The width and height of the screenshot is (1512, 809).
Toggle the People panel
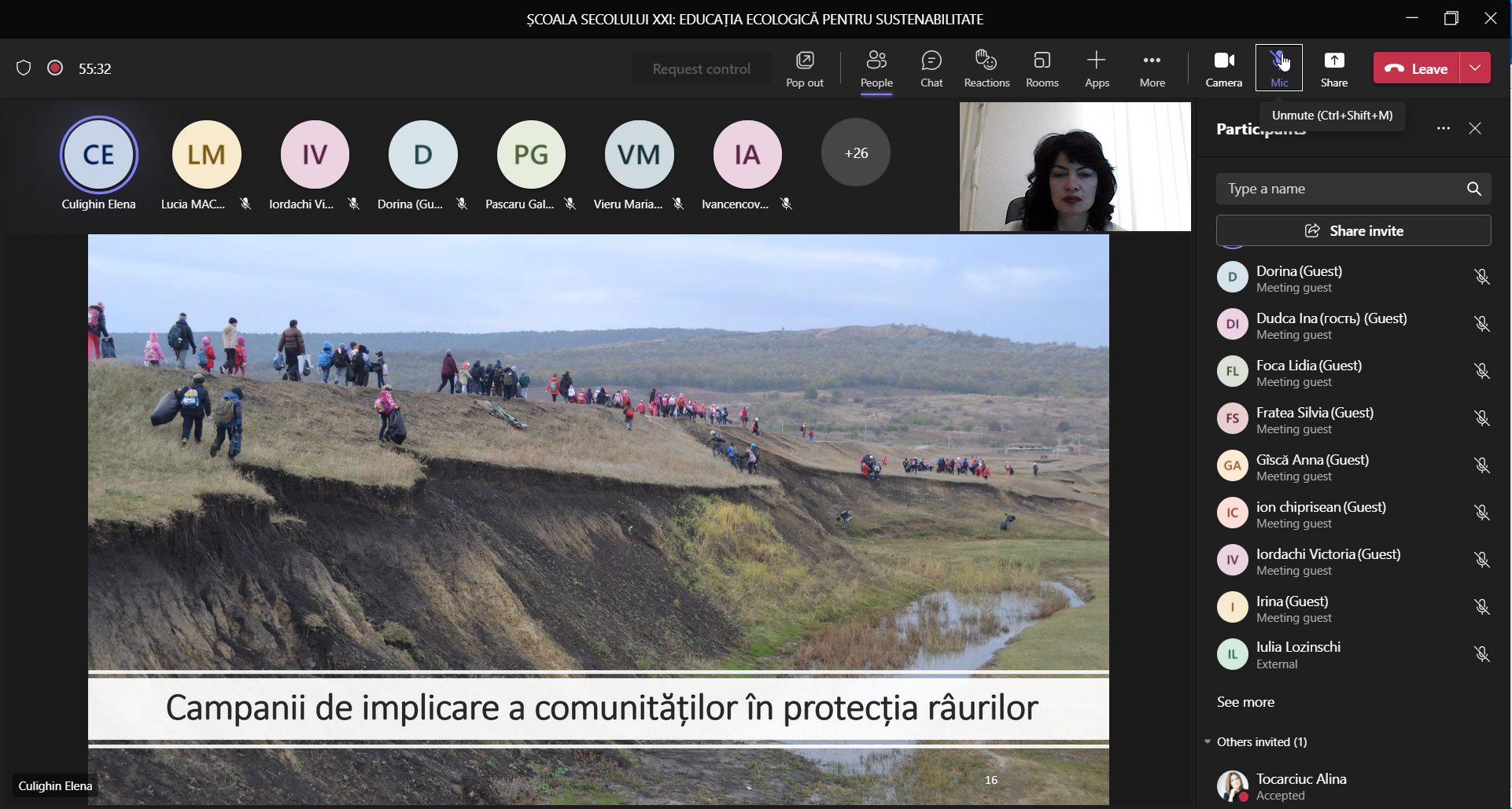876,68
